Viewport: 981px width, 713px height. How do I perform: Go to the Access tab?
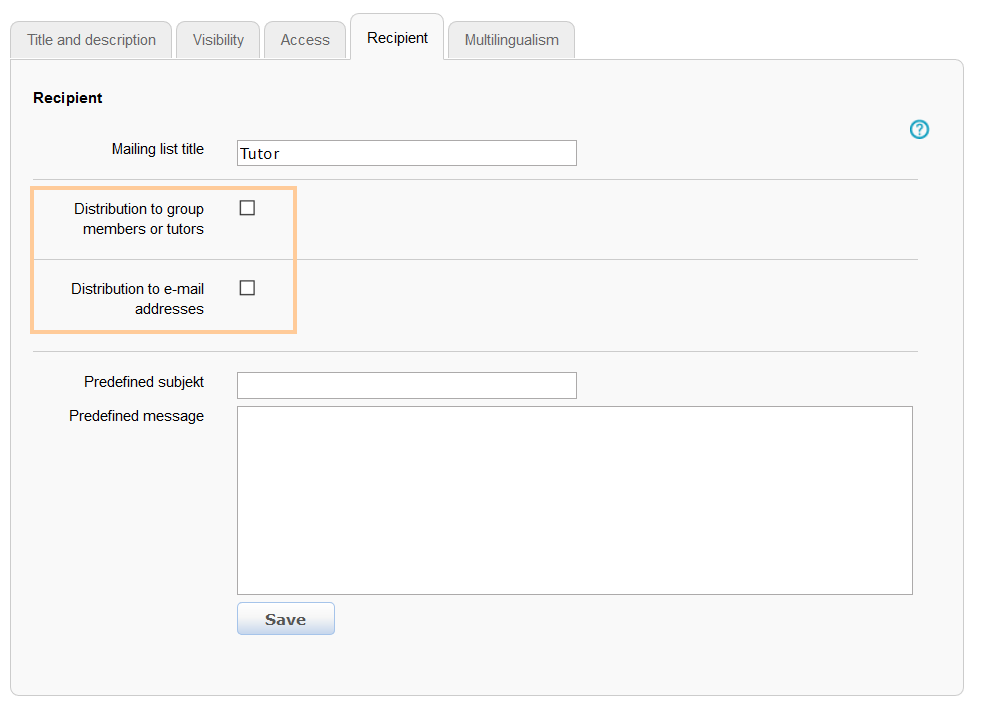point(305,40)
